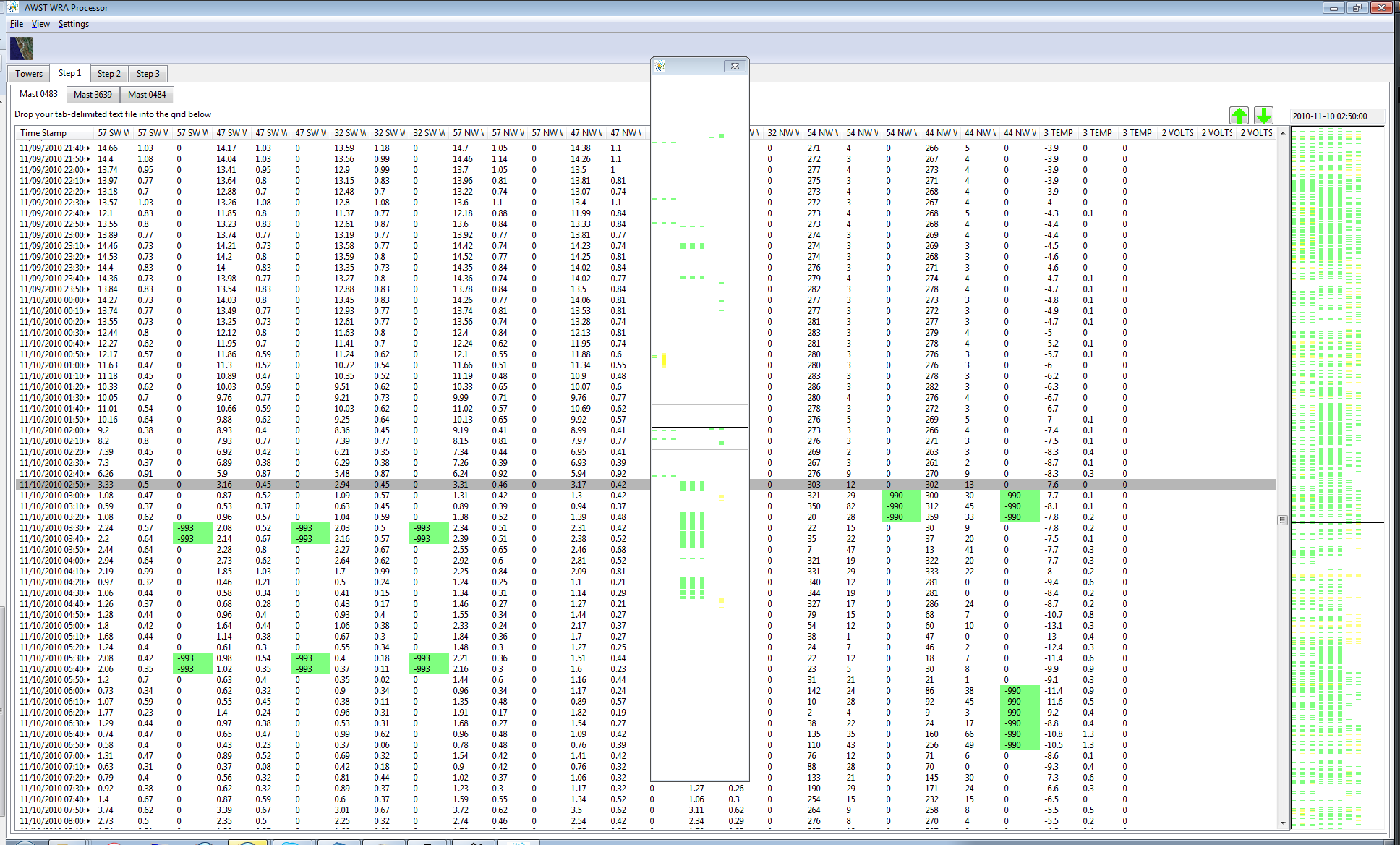Click the green up arrow button
This screenshot has width=1400, height=845.
pyautogui.click(x=1239, y=116)
